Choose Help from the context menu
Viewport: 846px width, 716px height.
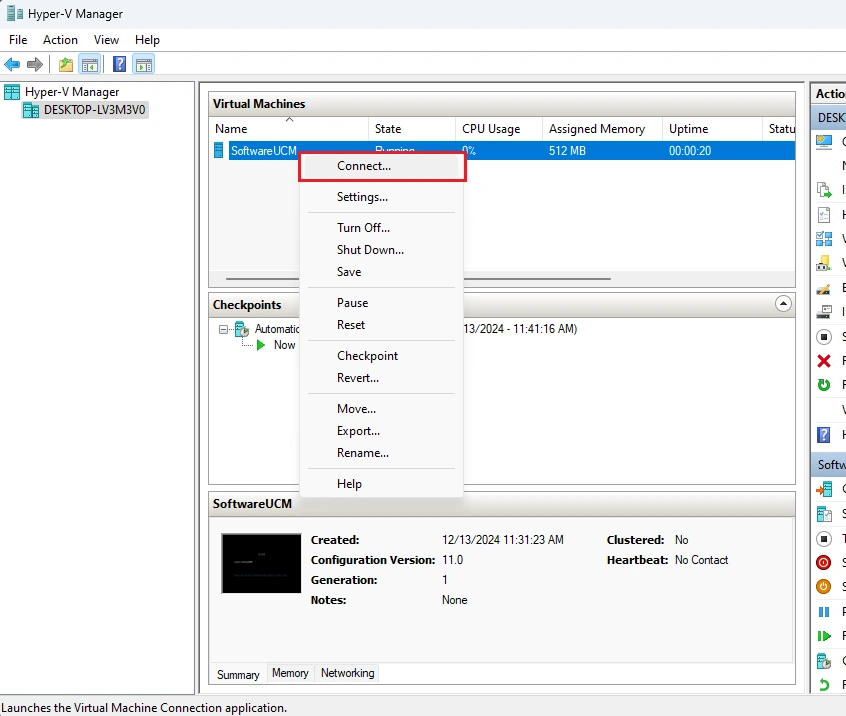click(381, 483)
